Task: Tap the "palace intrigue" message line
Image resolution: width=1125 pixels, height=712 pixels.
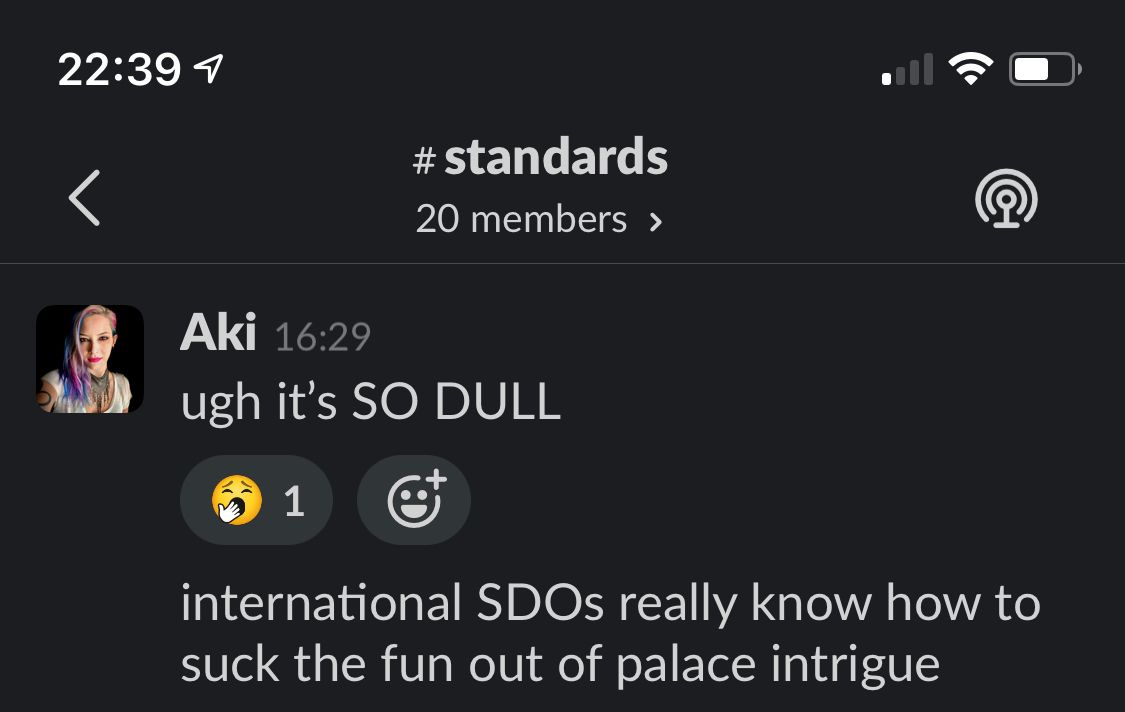Action: [560, 664]
